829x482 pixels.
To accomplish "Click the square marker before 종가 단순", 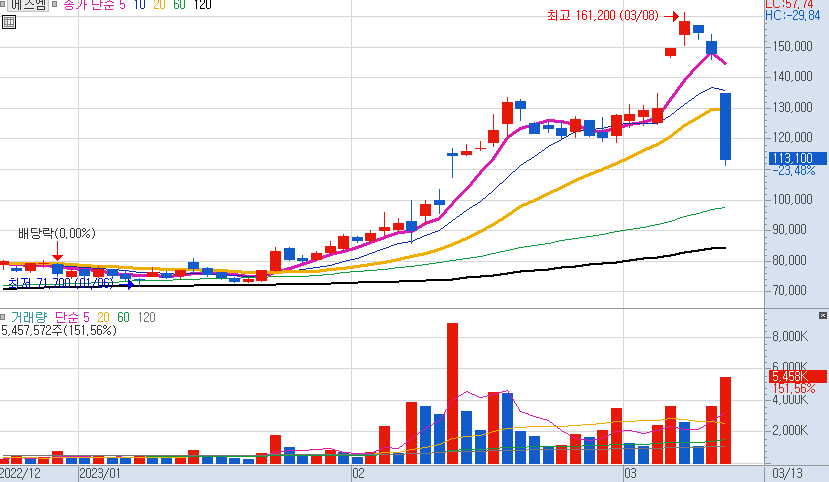I will (x=54, y=4).
